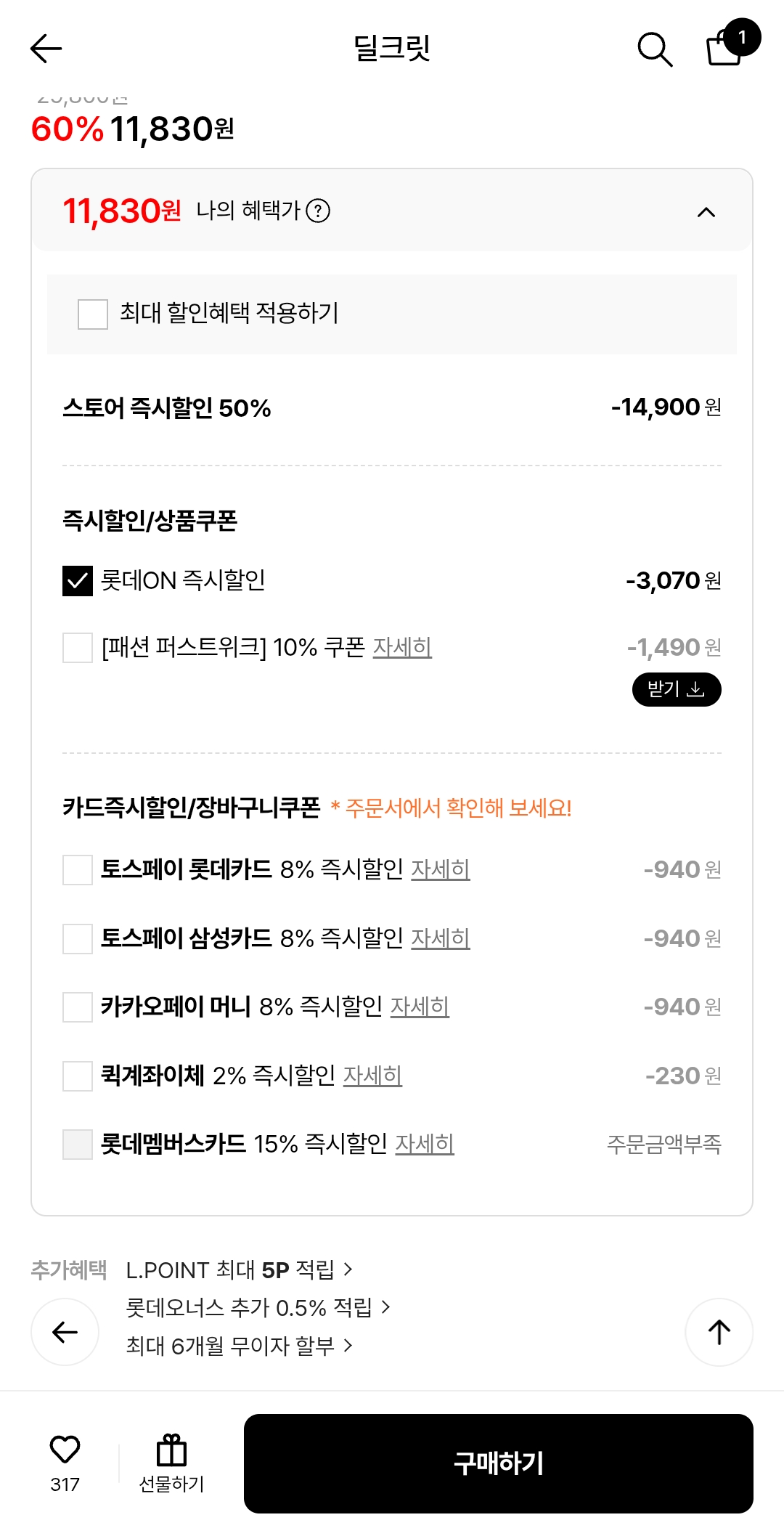Open 롯데오너스 추가 0.5% 적립 details
The height and width of the screenshot is (1536, 784).
[x=258, y=1307]
